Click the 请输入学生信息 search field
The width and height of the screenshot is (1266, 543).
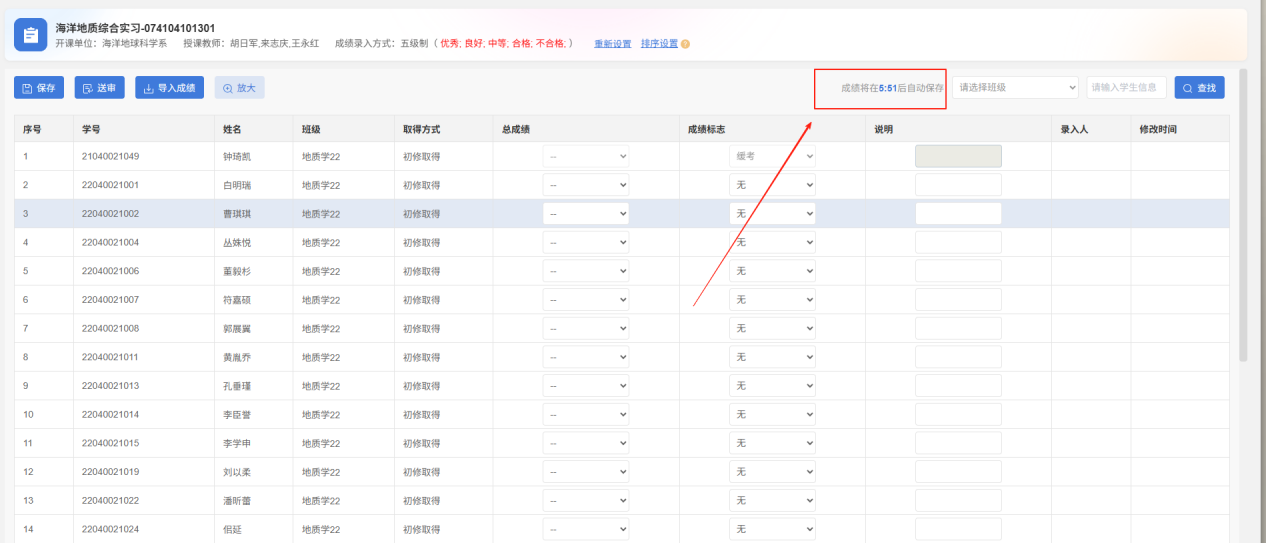(1126, 88)
